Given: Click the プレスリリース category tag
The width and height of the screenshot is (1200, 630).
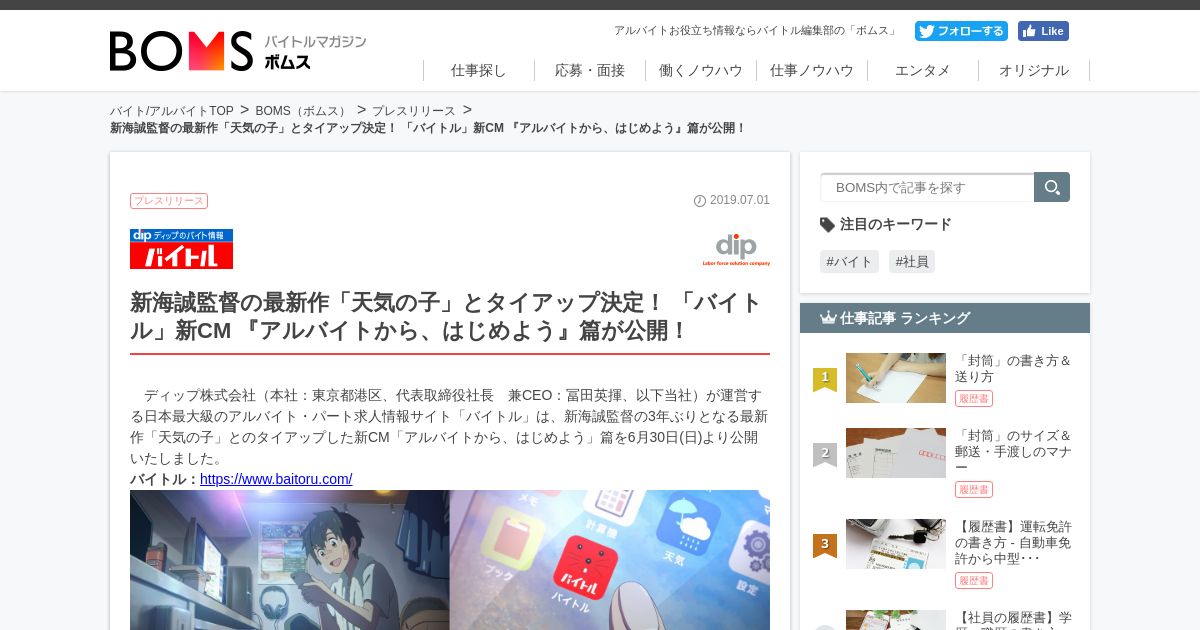Looking at the screenshot, I should coord(169,201).
